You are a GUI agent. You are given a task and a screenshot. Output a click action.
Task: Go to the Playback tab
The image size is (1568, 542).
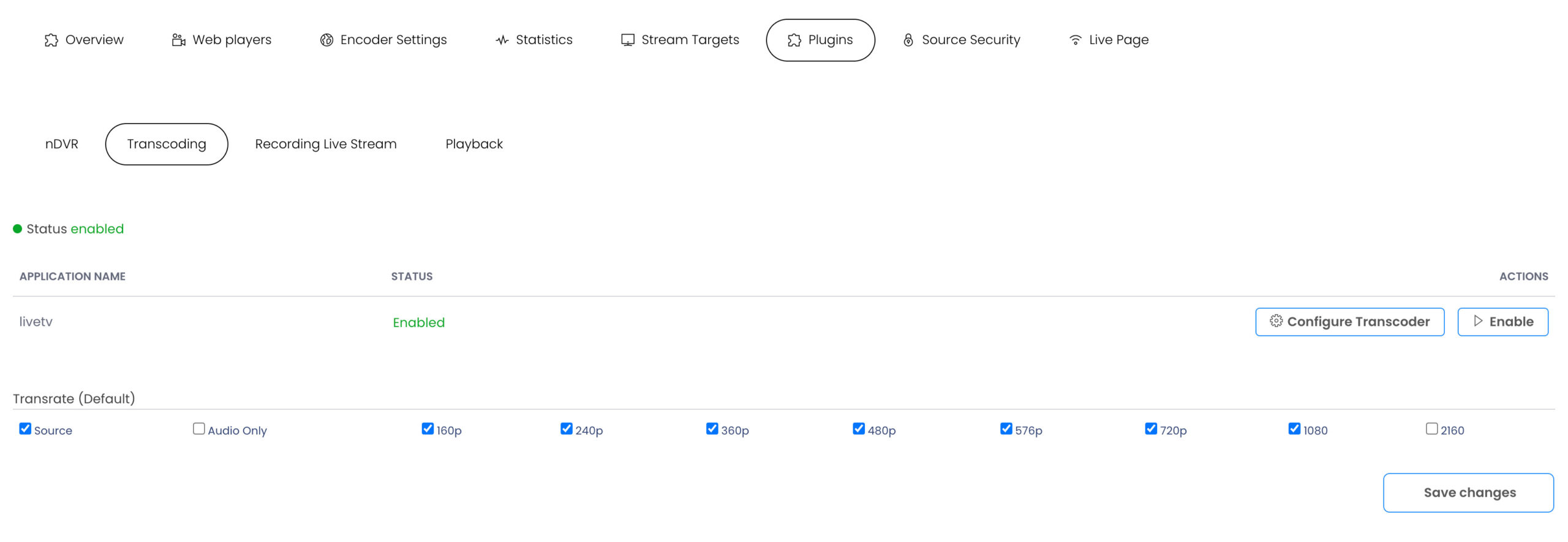coord(474,144)
